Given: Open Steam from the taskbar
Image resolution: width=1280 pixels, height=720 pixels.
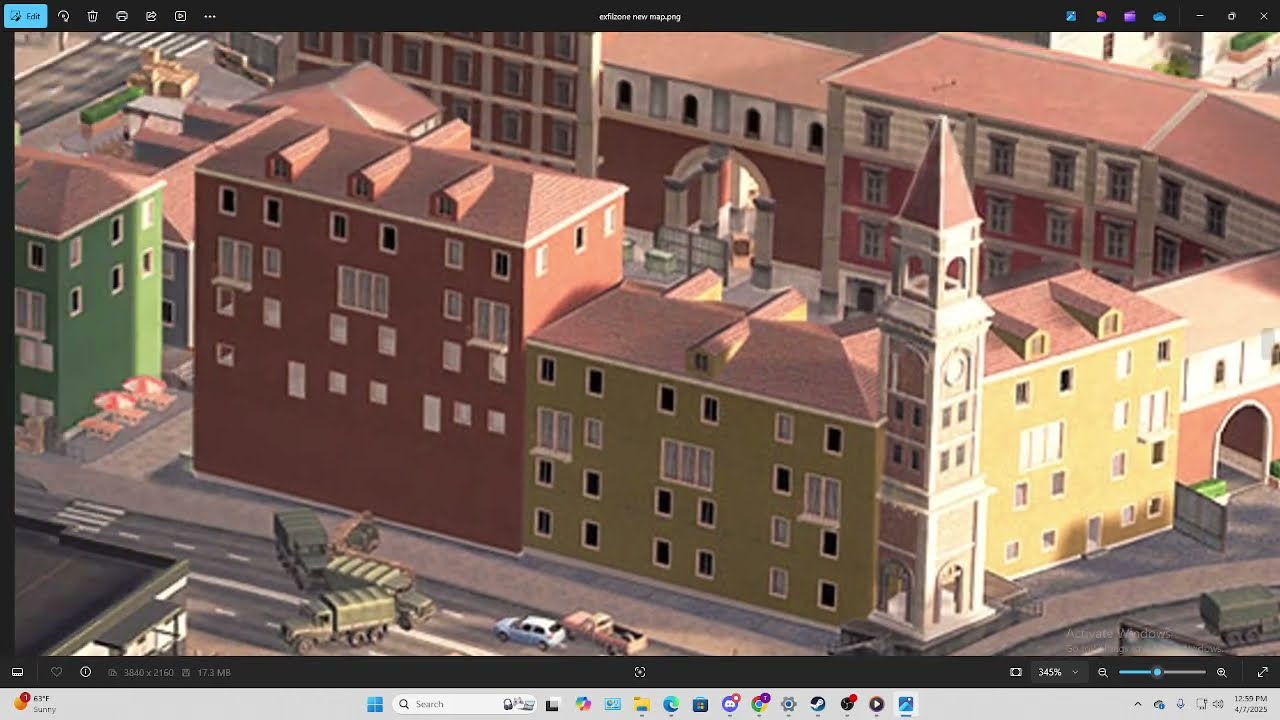Looking at the screenshot, I should click(x=818, y=704).
